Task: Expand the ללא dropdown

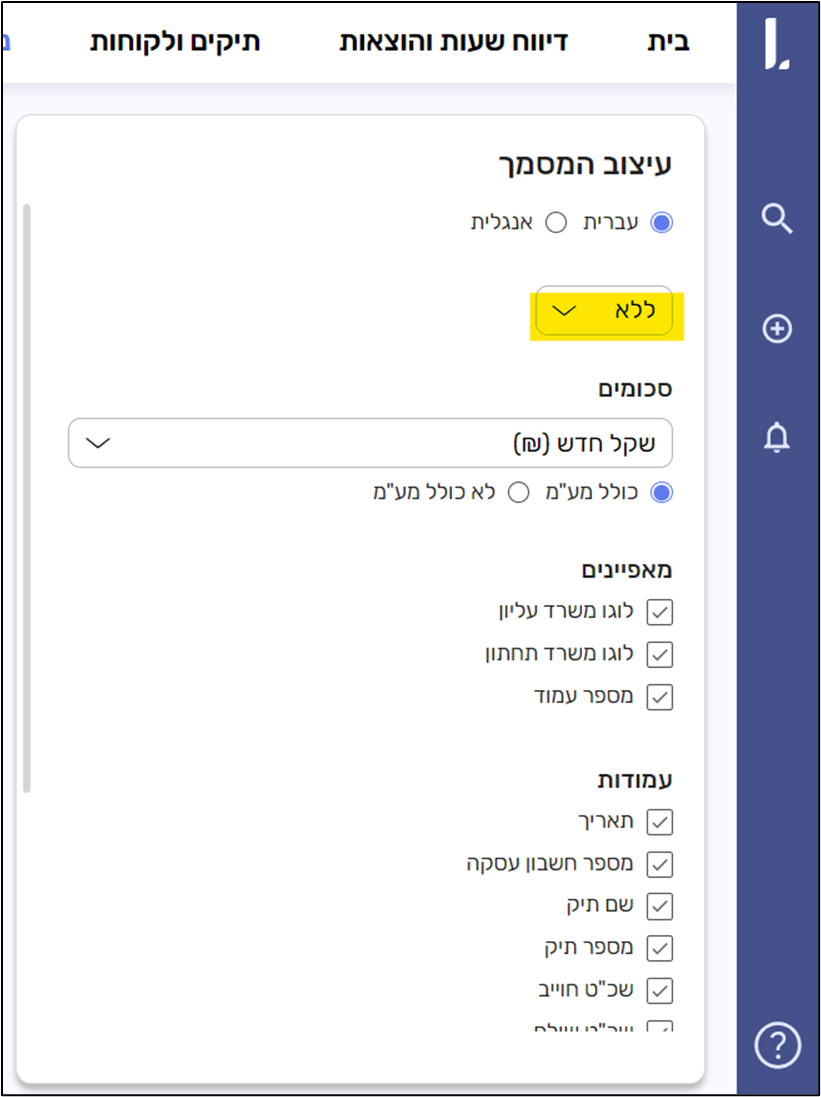Action: pyautogui.click(x=604, y=311)
